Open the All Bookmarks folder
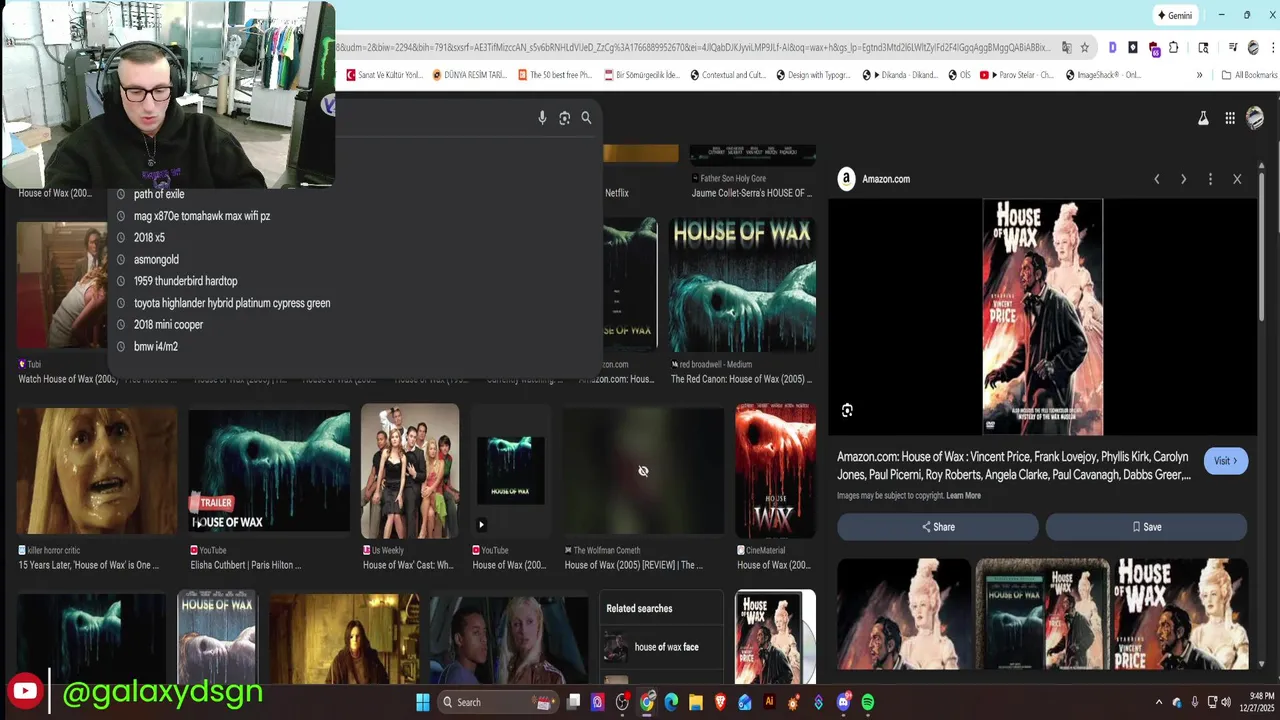Screen dimensions: 1280x720 click(1249, 75)
